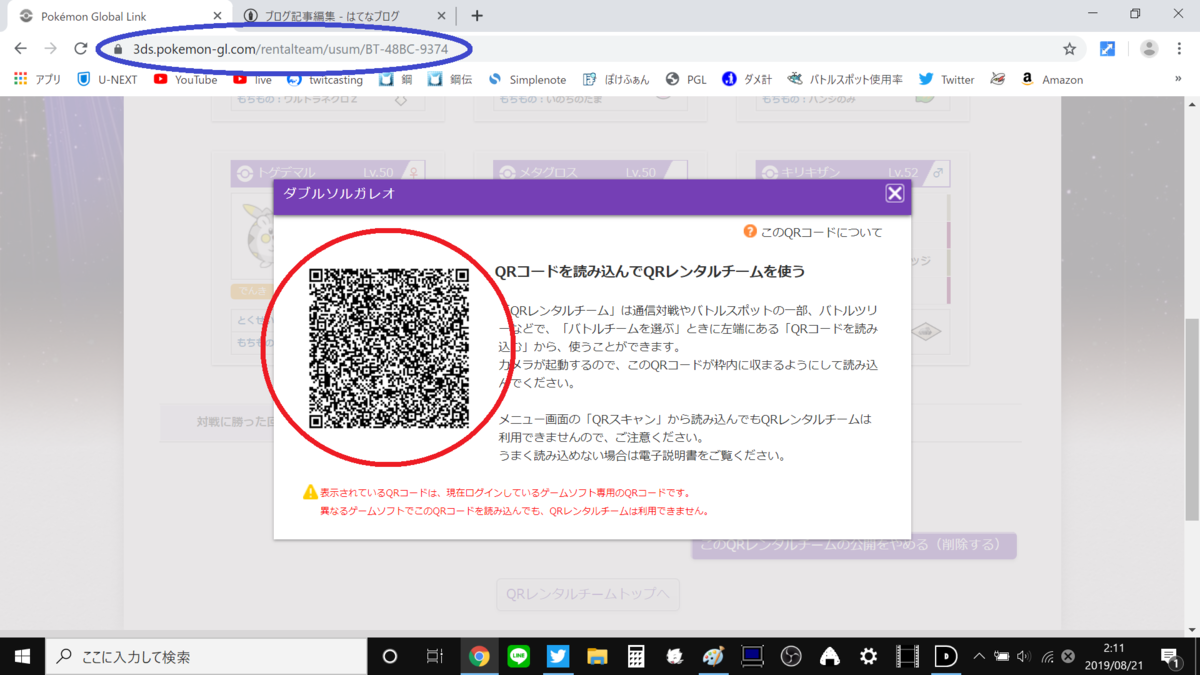This screenshot has height=675, width=1200.
Task: Open the バトルスポット使用率 bookmark
Action: (845, 79)
